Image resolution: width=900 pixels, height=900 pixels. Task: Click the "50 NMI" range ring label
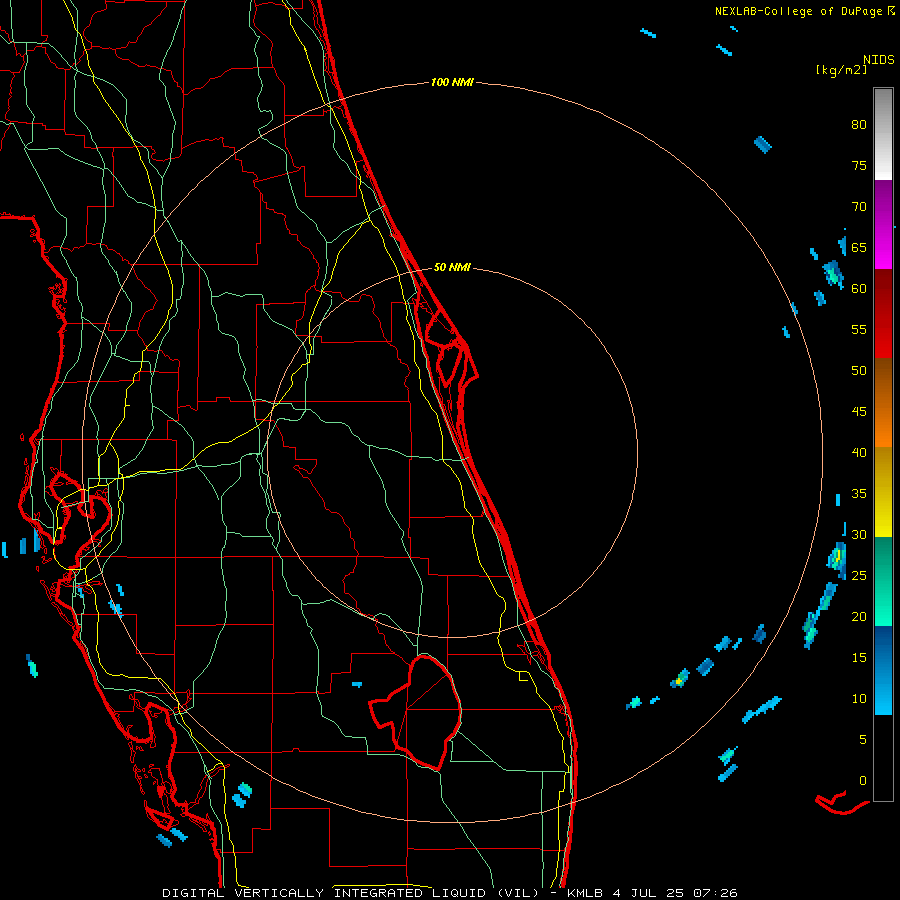tap(452, 267)
